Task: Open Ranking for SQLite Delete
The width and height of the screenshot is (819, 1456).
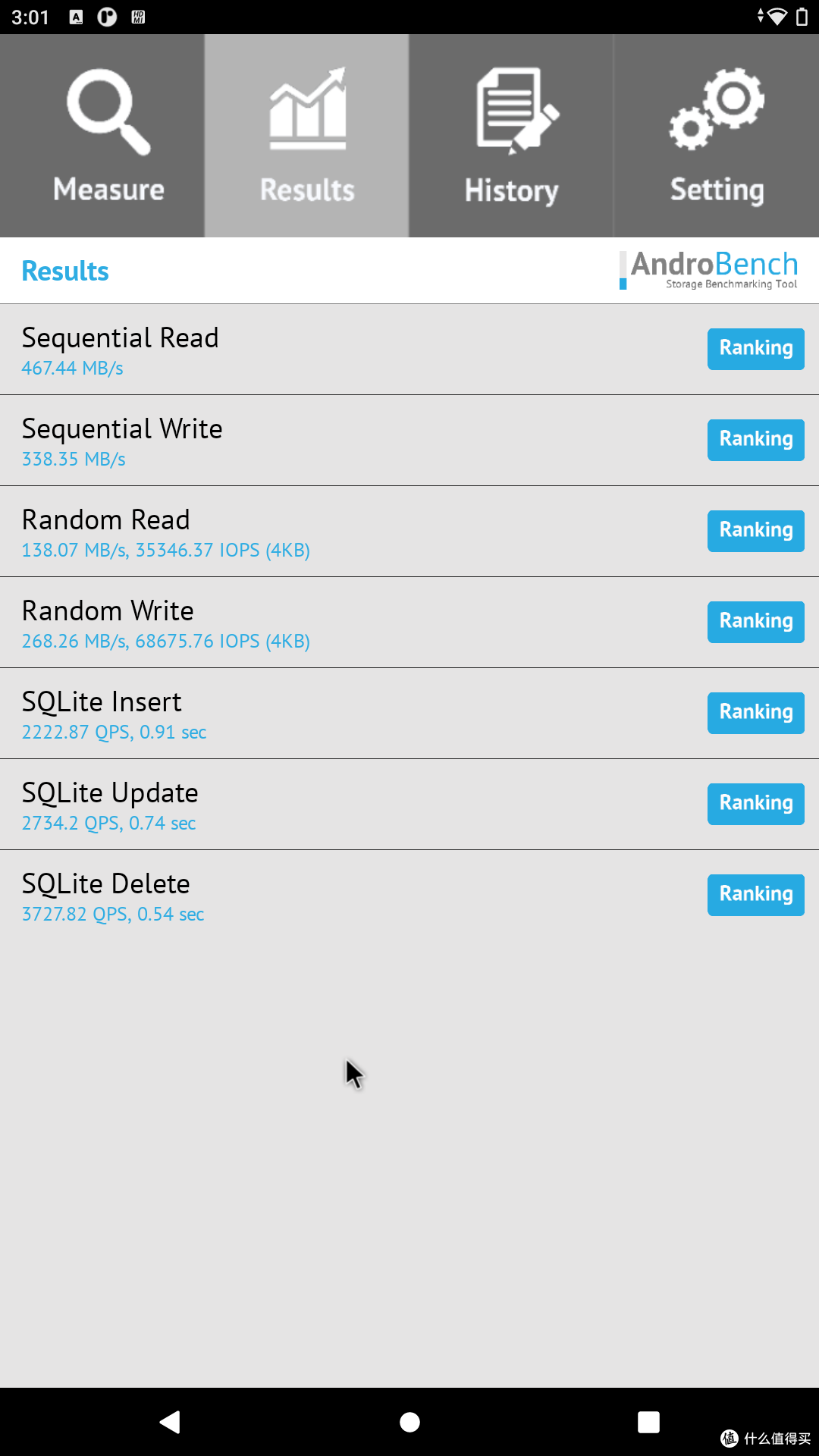Action: point(755,895)
